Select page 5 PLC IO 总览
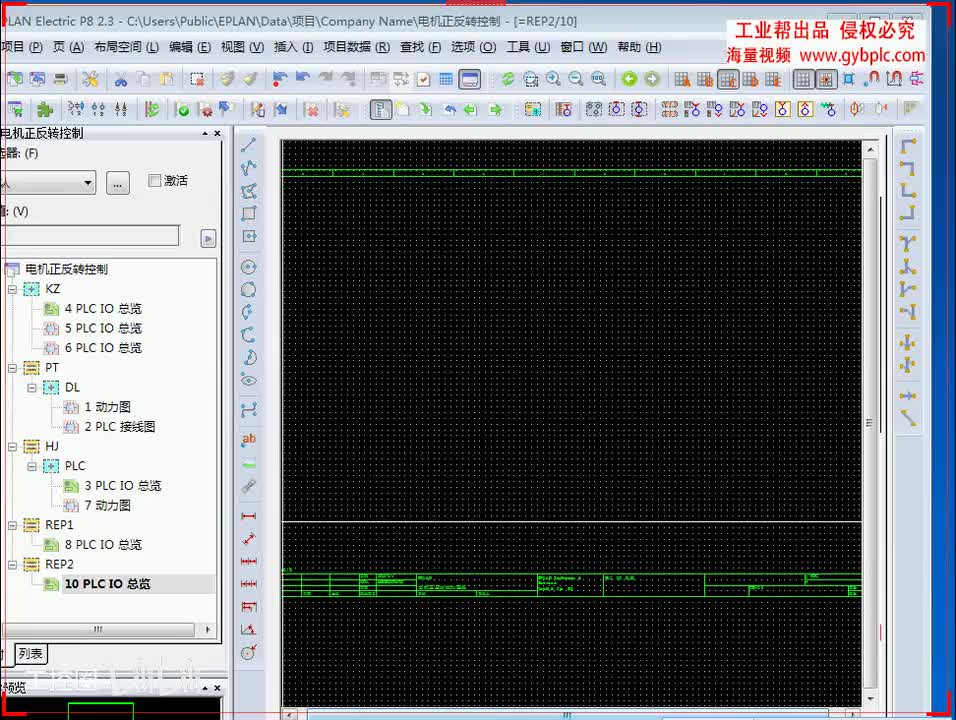Screen dimensions: 956x720 103,328
